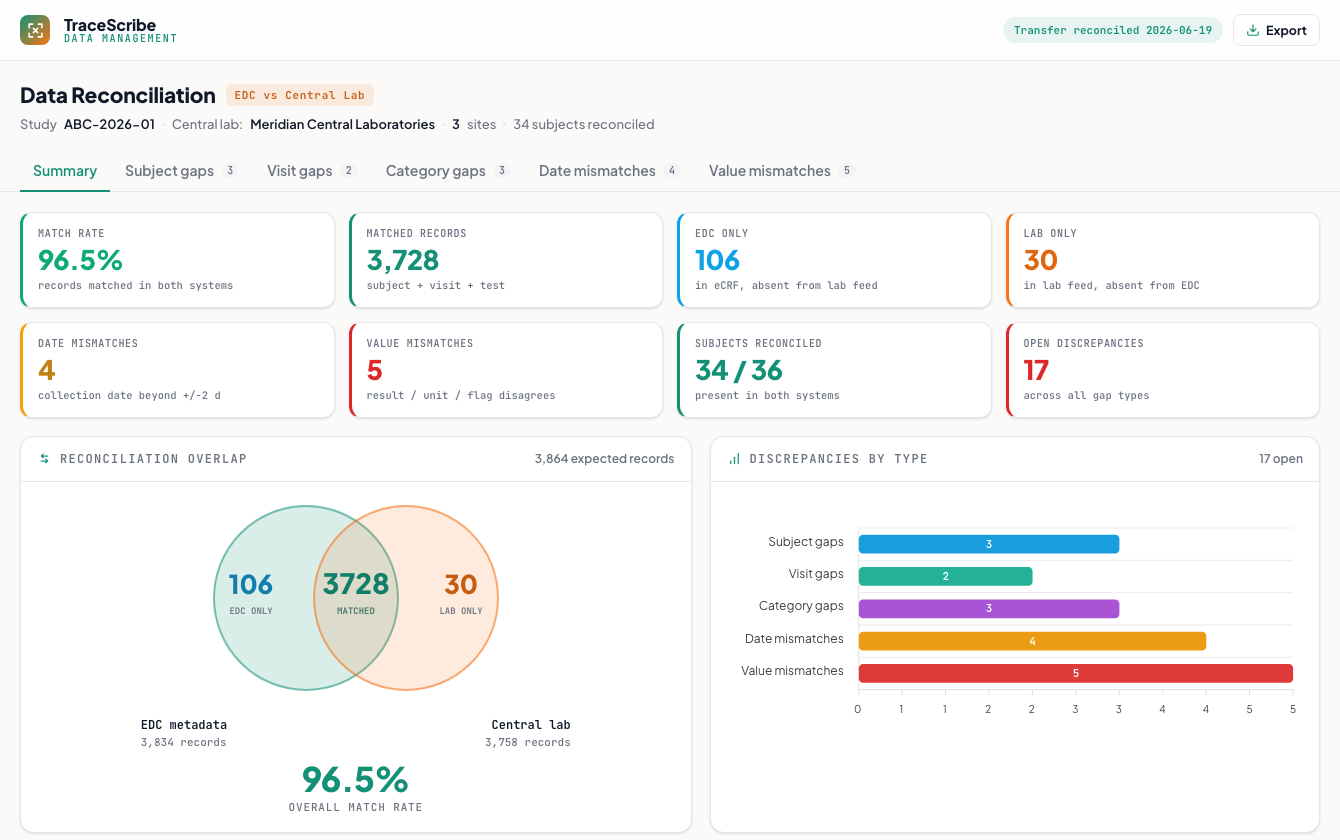Click the 34 subjects reconciled text
Screen dimensions: 1340x840
[584, 125]
